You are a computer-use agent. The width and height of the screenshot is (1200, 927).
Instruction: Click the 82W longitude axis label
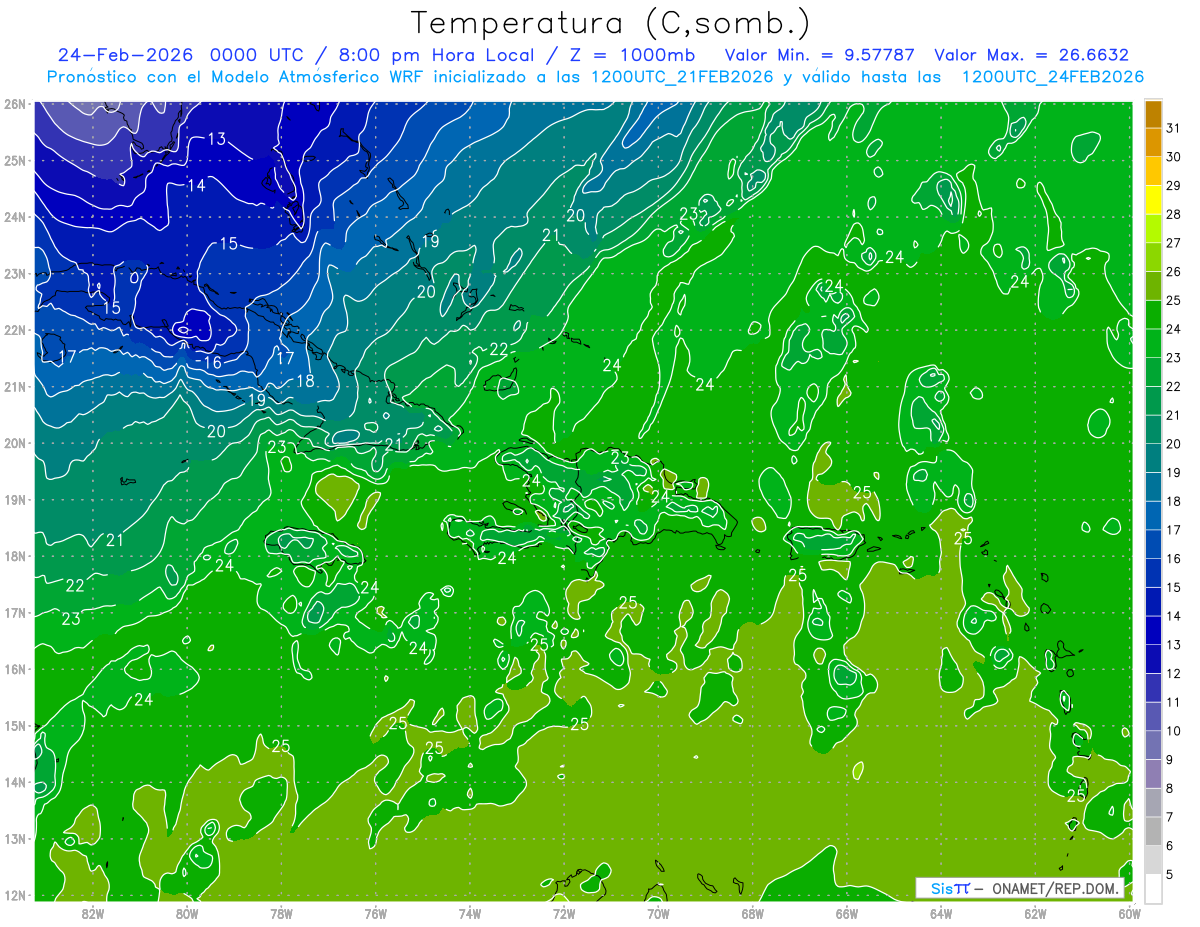[93, 913]
